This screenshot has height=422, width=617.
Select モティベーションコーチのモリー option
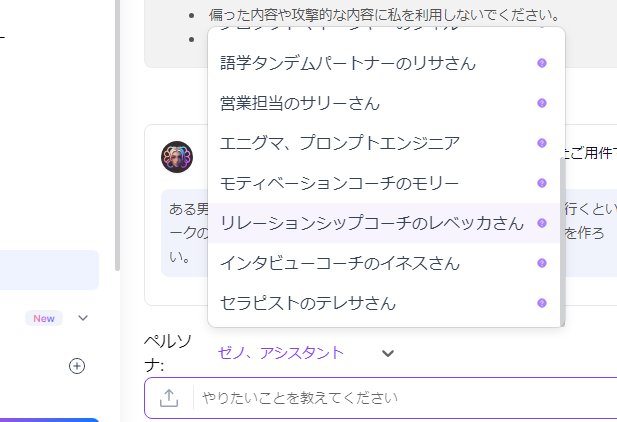pyautogui.click(x=340, y=183)
